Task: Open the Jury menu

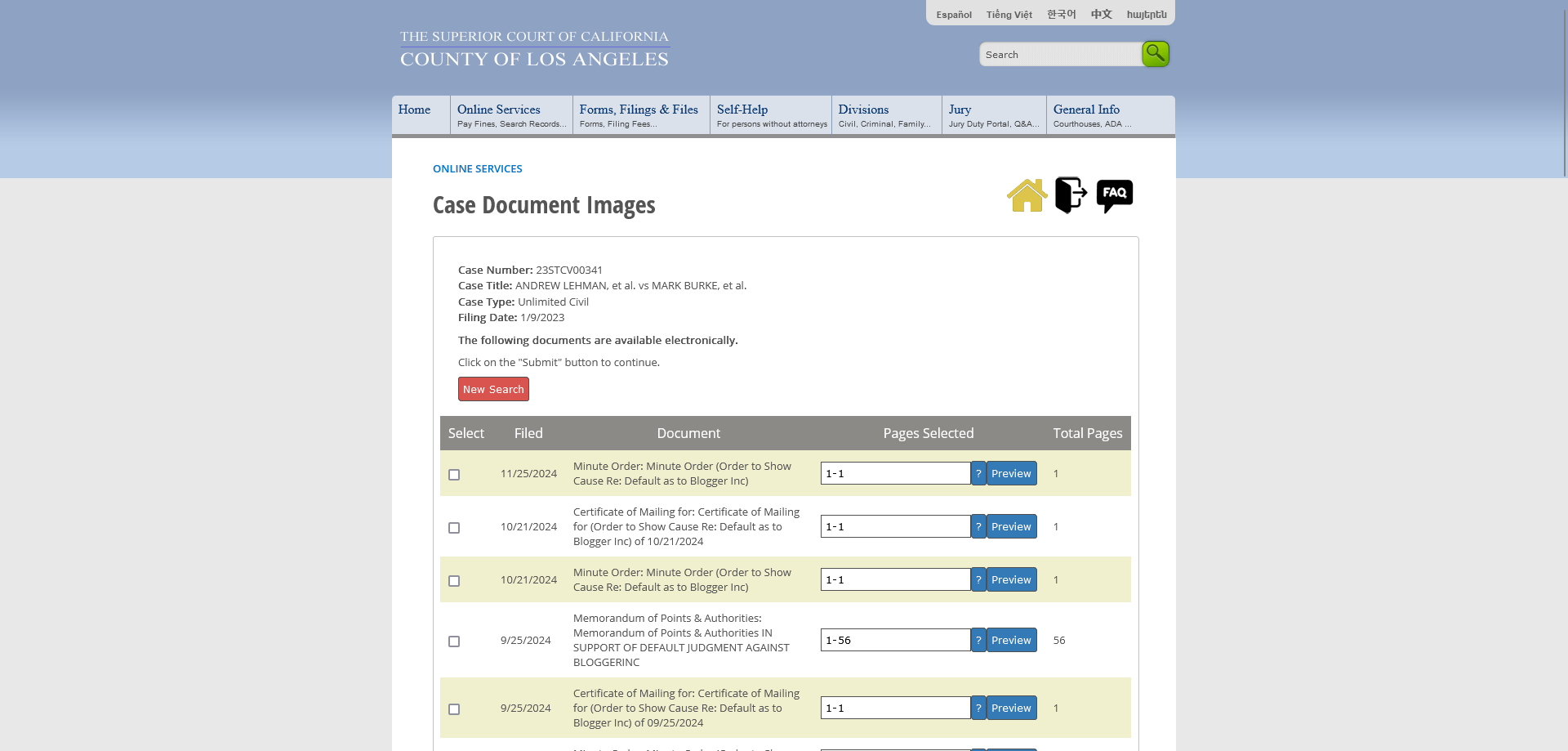Action: tap(994, 115)
